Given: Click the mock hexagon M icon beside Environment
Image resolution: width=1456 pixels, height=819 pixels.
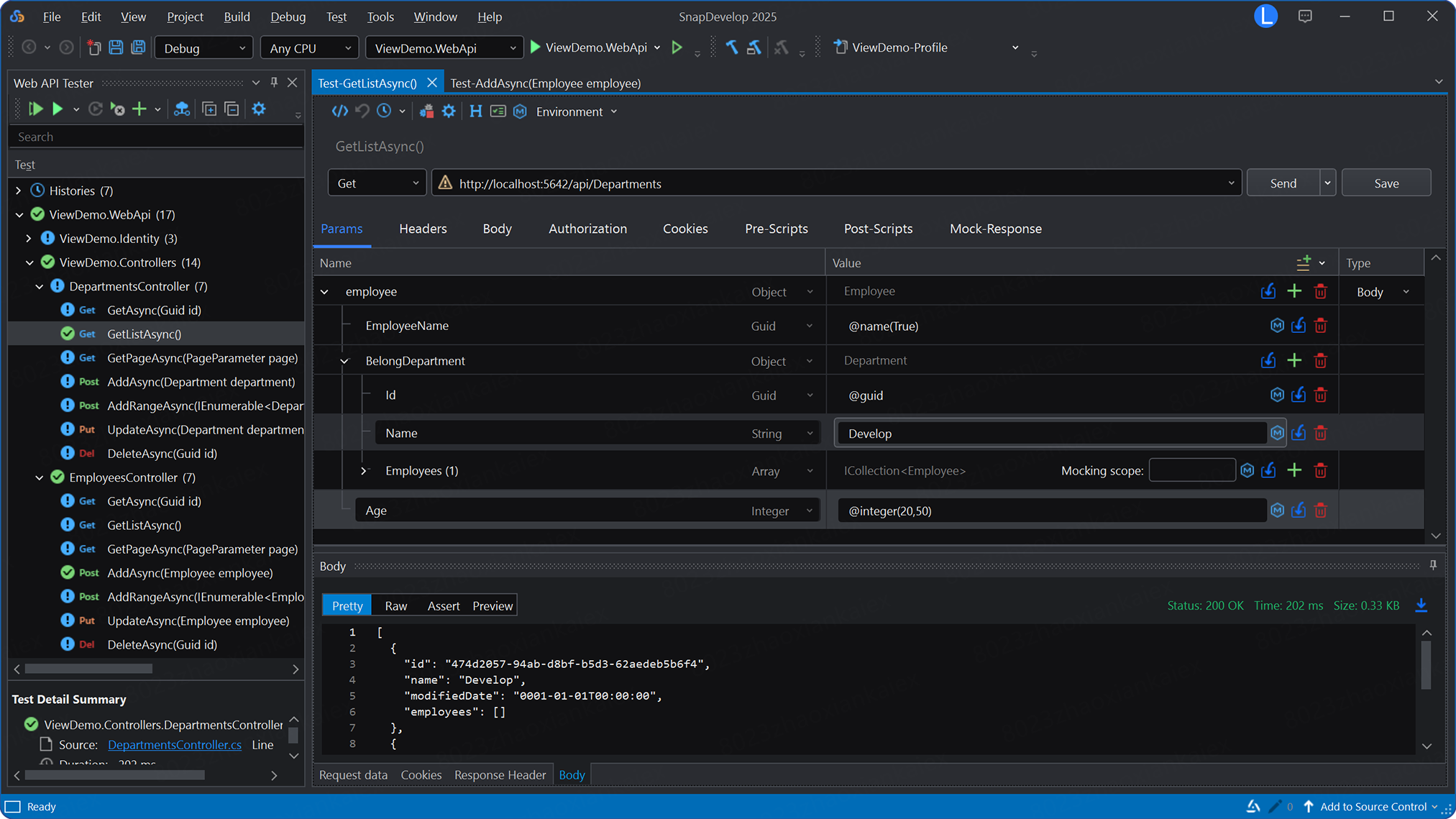Looking at the screenshot, I should 520,111.
